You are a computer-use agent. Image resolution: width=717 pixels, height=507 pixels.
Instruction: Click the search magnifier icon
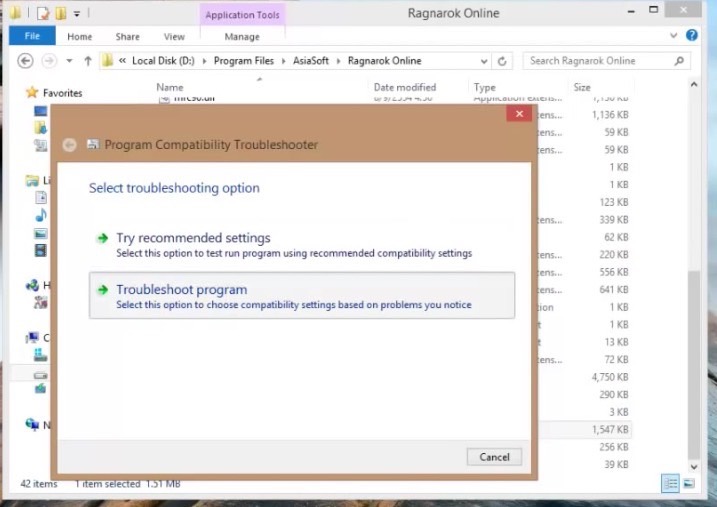point(679,61)
